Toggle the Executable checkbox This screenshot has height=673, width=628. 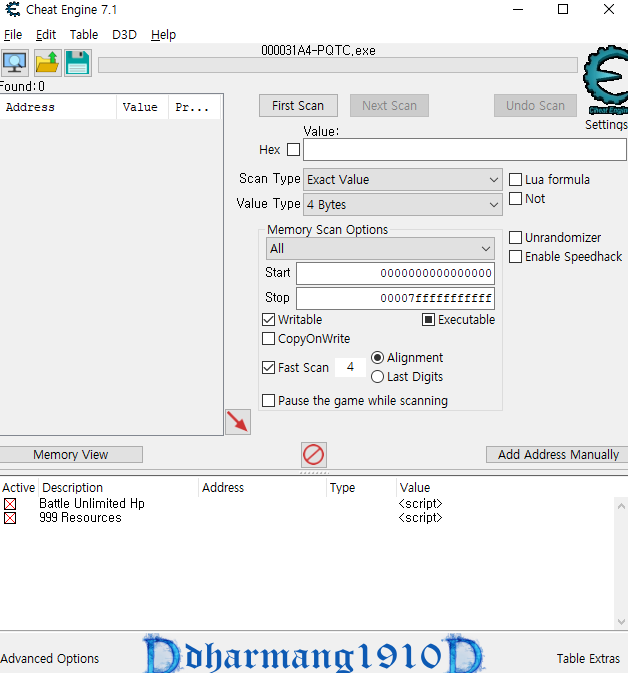tap(428, 319)
